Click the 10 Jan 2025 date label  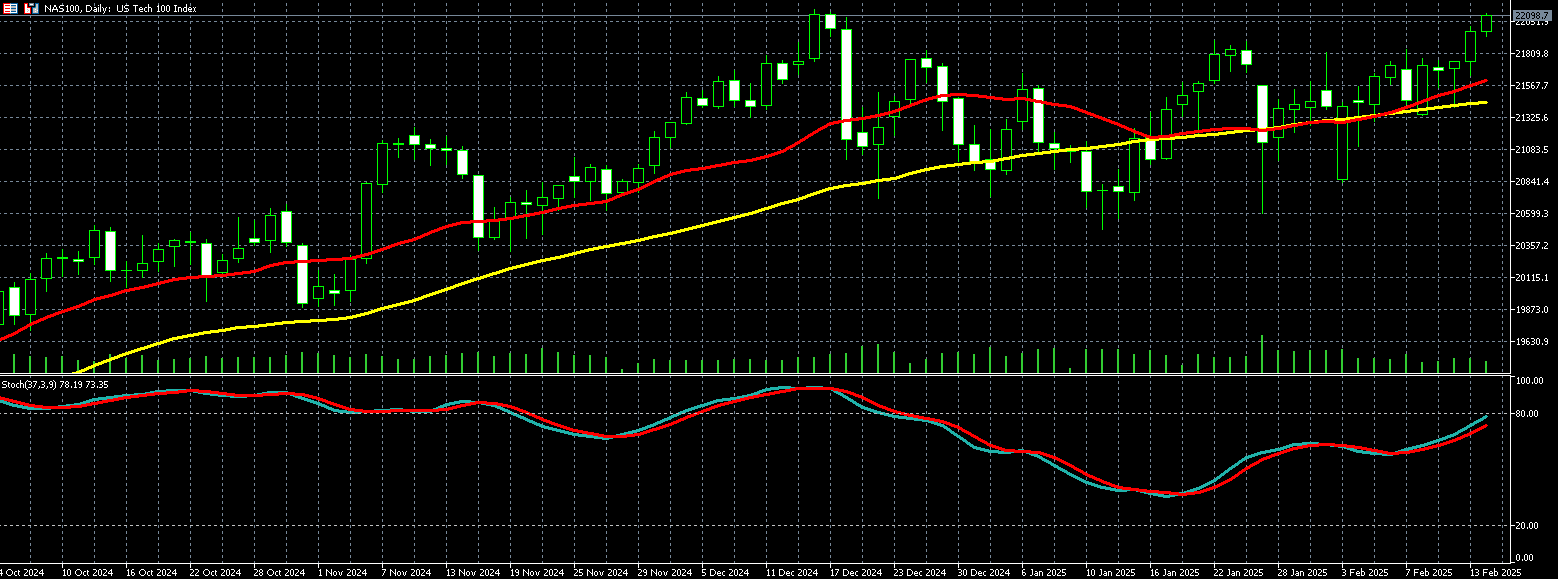1111,573
